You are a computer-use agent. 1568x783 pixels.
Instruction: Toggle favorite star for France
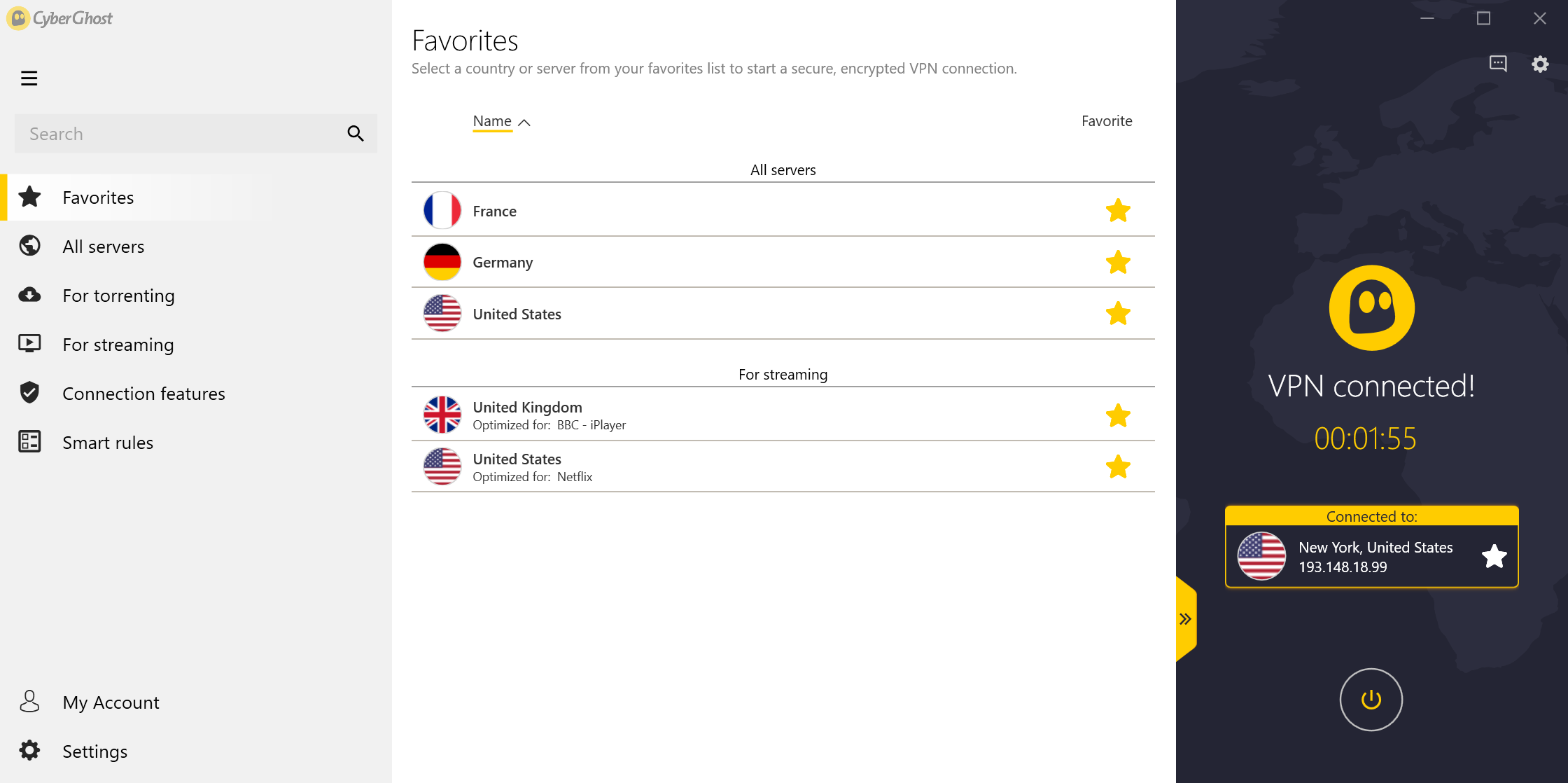1117,210
